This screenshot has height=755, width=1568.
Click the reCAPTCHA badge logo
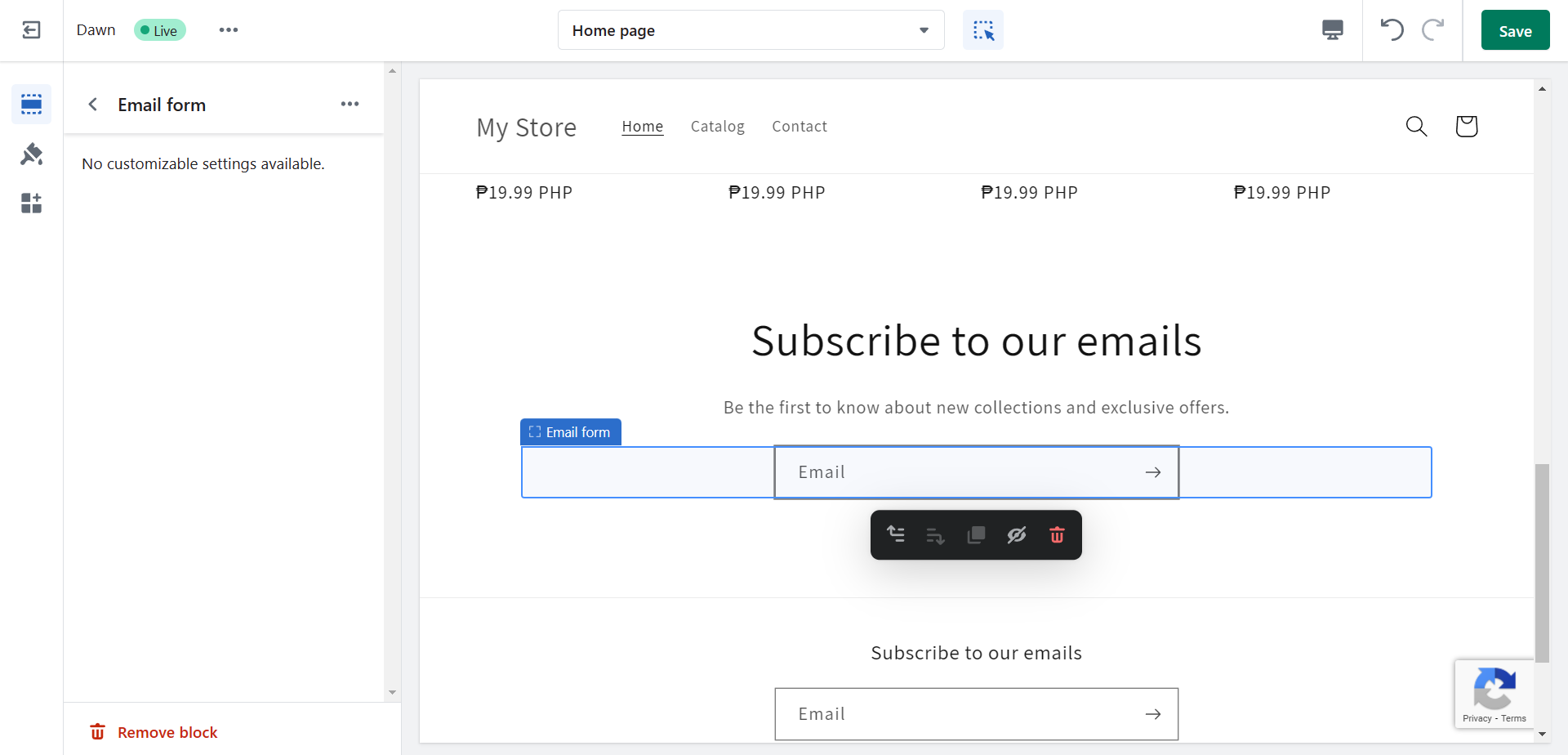coord(1494,688)
